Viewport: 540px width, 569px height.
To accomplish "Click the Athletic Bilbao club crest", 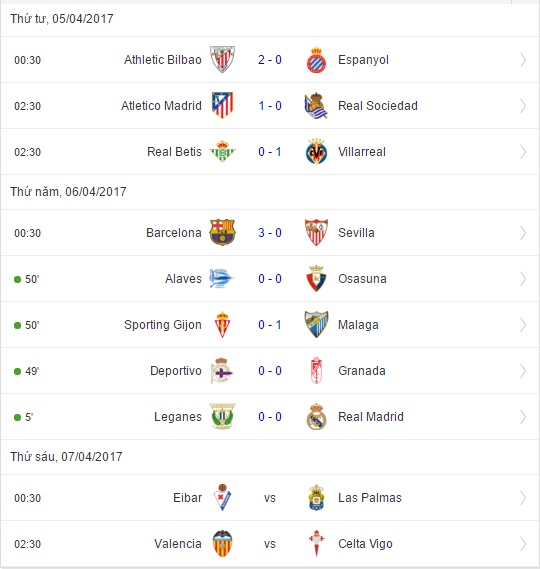I will tap(222, 60).
